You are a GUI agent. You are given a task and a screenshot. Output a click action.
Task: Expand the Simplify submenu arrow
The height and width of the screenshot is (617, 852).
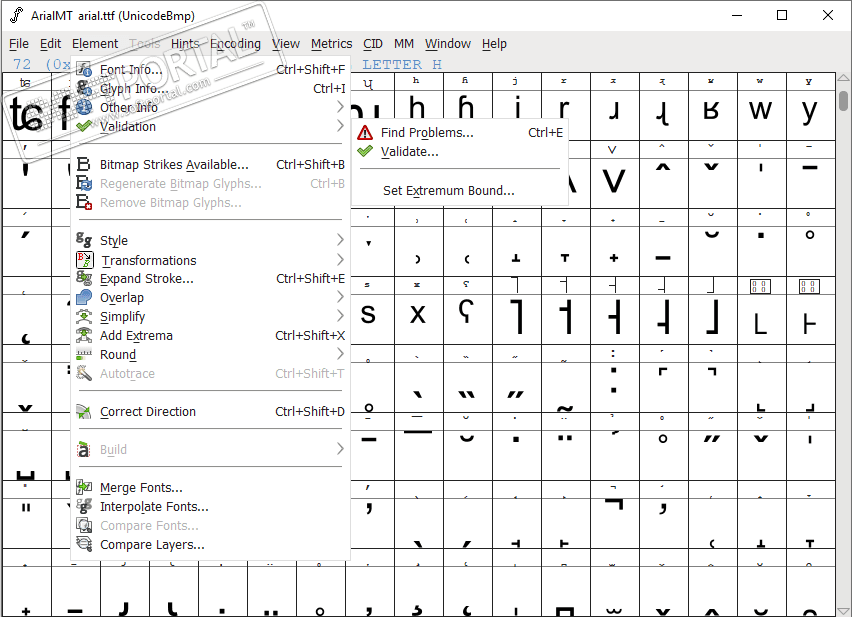(x=340, y=316)
